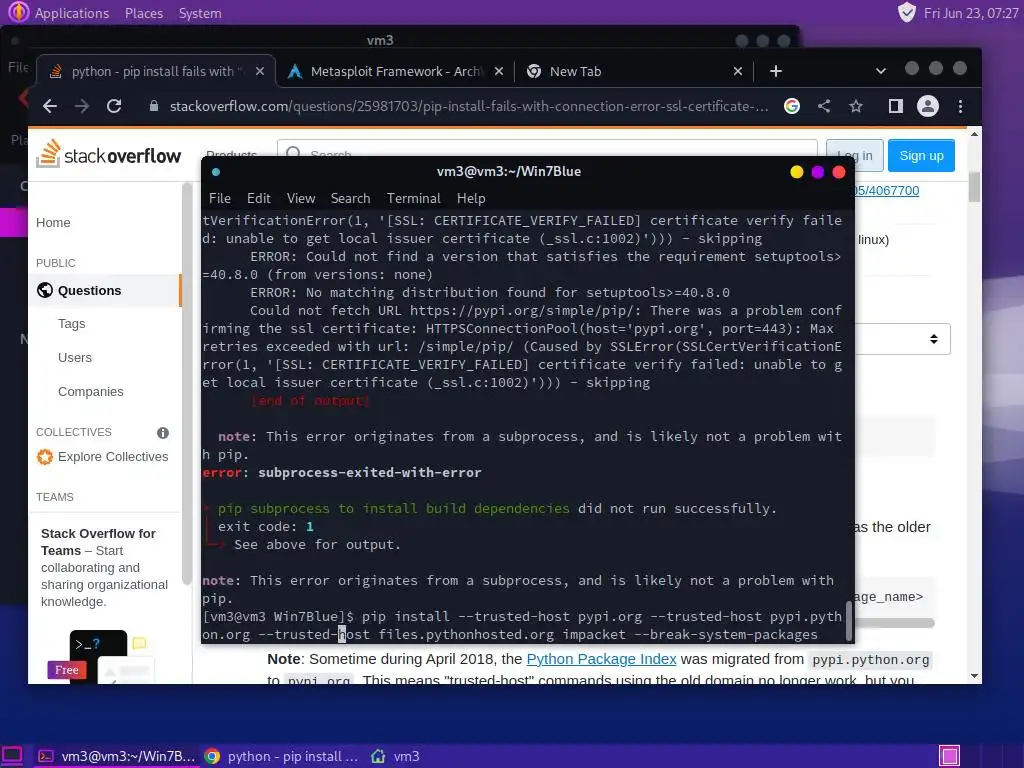Viewport: 1024px width, 768px height.
Task: Open the Chrome three-dot menu
Action: tap(960, 106)
